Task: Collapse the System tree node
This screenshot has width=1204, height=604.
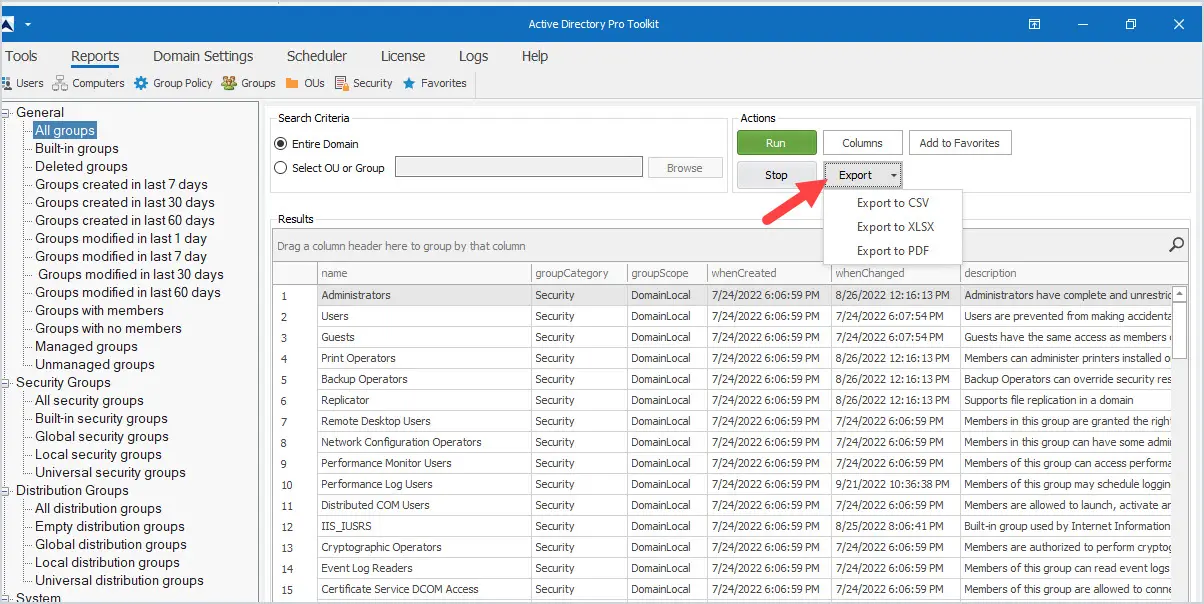Action: (x=7, y=598)
